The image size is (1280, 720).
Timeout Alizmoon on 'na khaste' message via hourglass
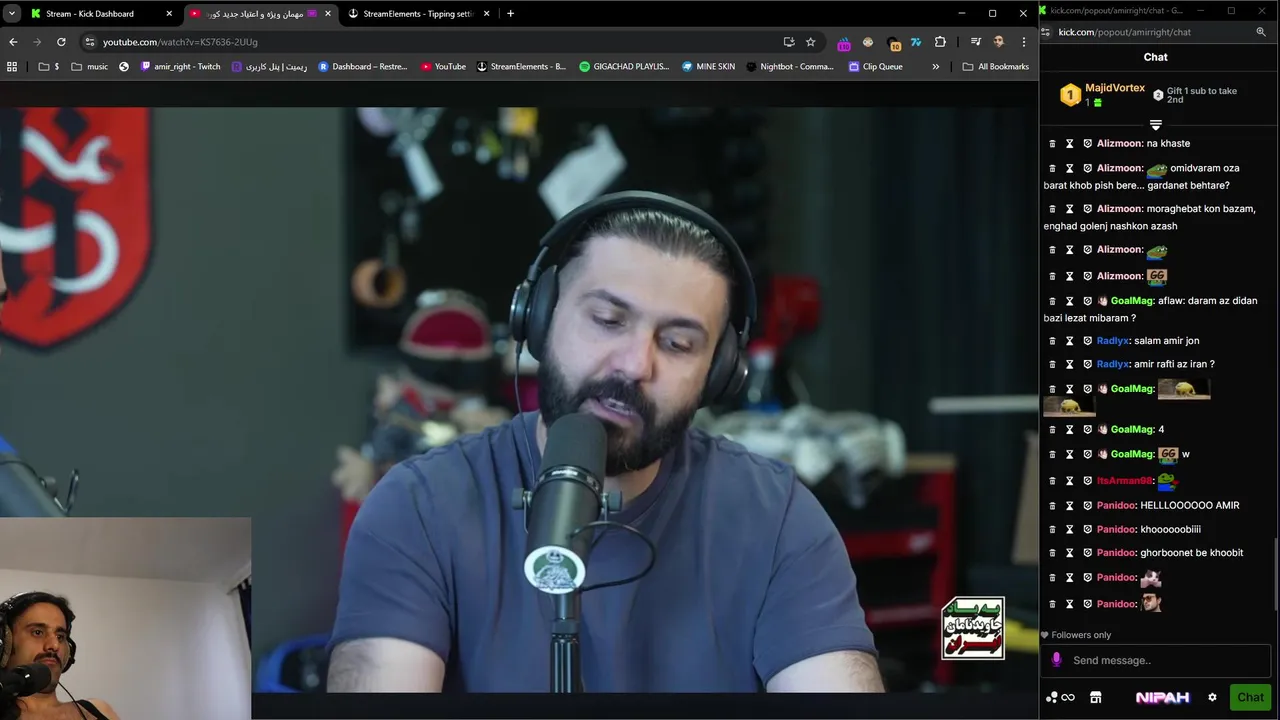click(x=1069, y=144)
